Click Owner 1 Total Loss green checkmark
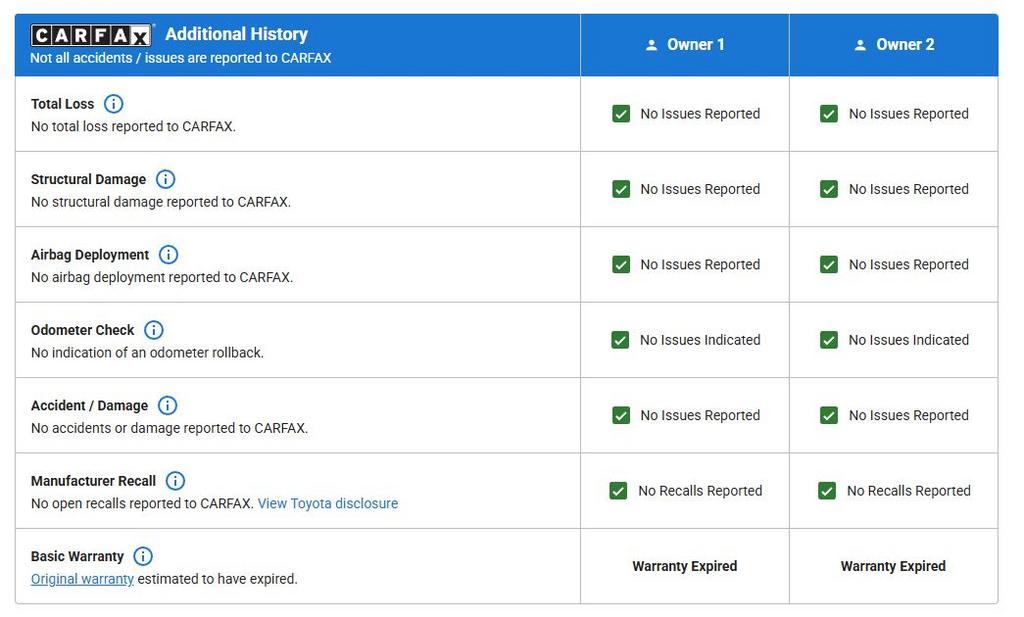 [621, 114]
